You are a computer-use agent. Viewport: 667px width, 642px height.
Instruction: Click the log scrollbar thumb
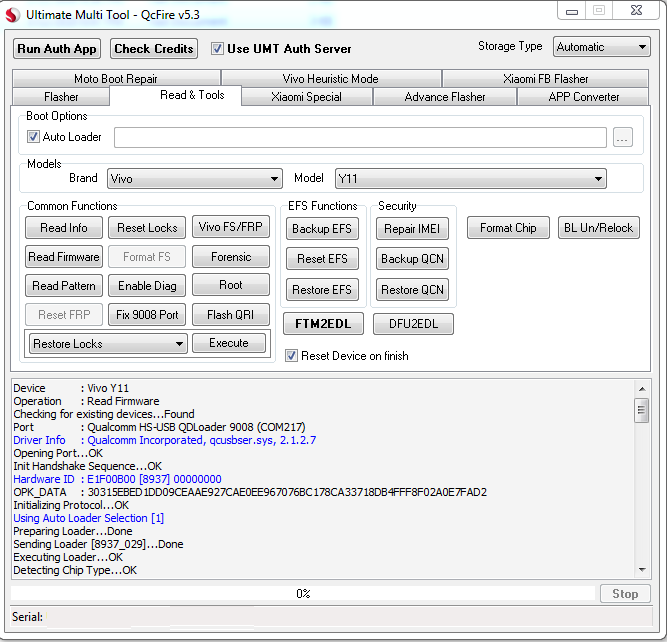pyautogui.click(x=641, y=410)
